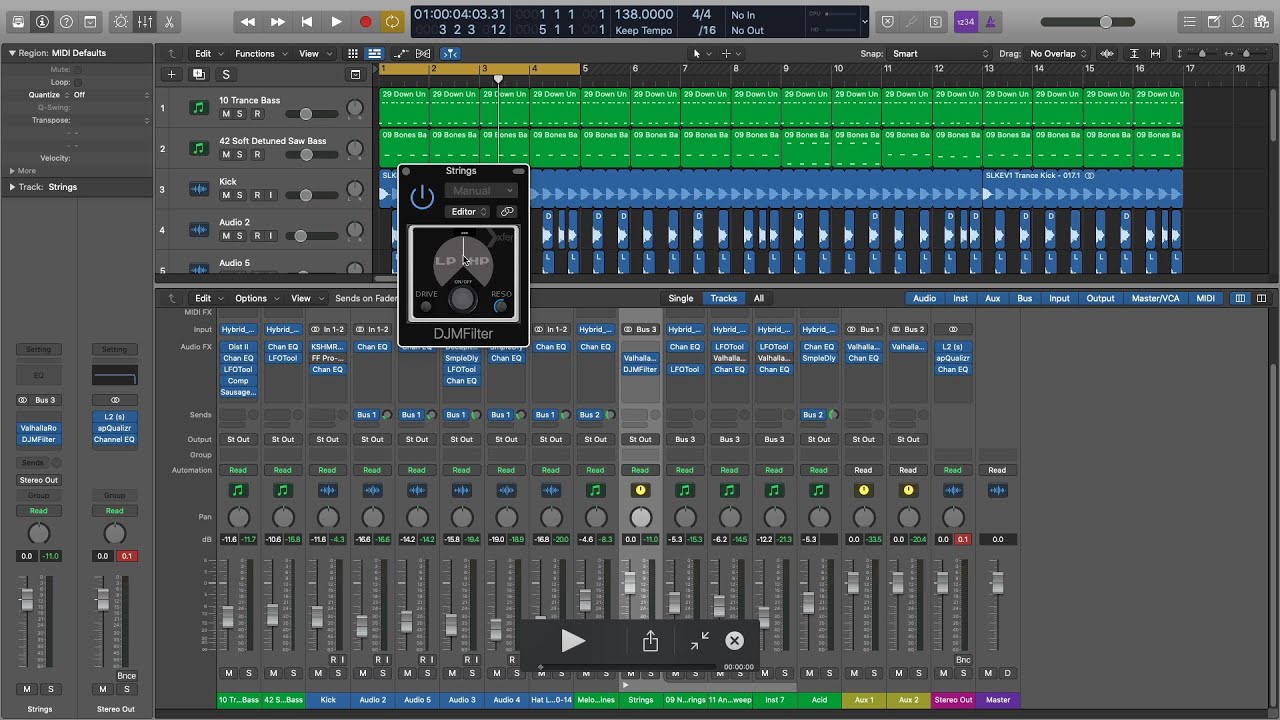This screenshot has height=720, width=1280.
Task: Click the add track plus button
Action: point(171,74)
